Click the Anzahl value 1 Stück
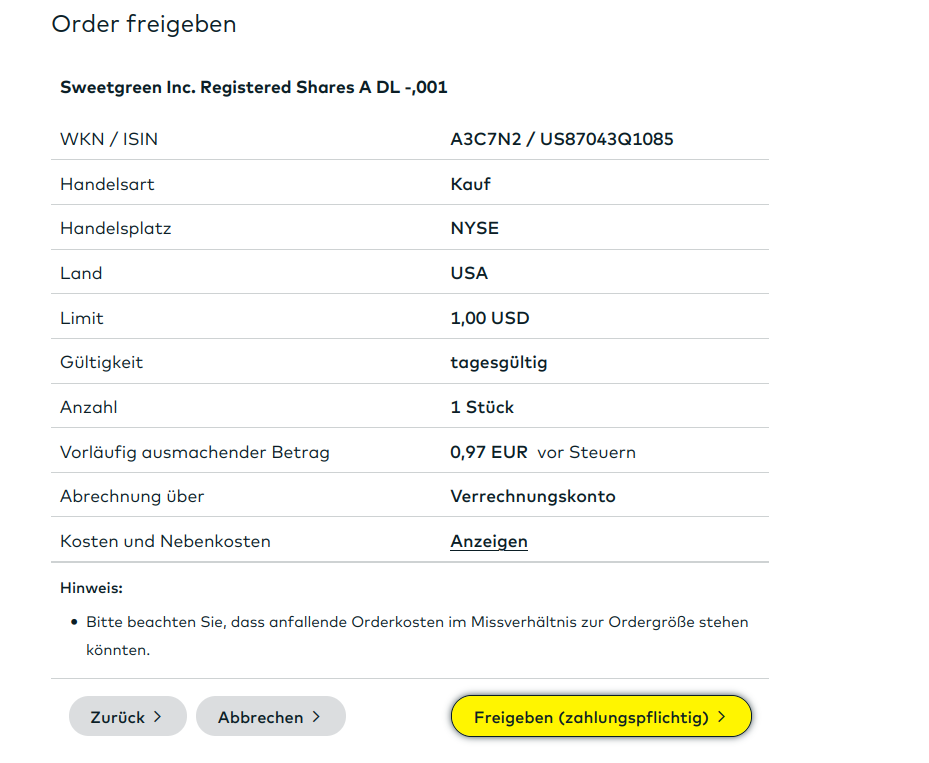The image size is (929, 763). click(x=482, y=407)
